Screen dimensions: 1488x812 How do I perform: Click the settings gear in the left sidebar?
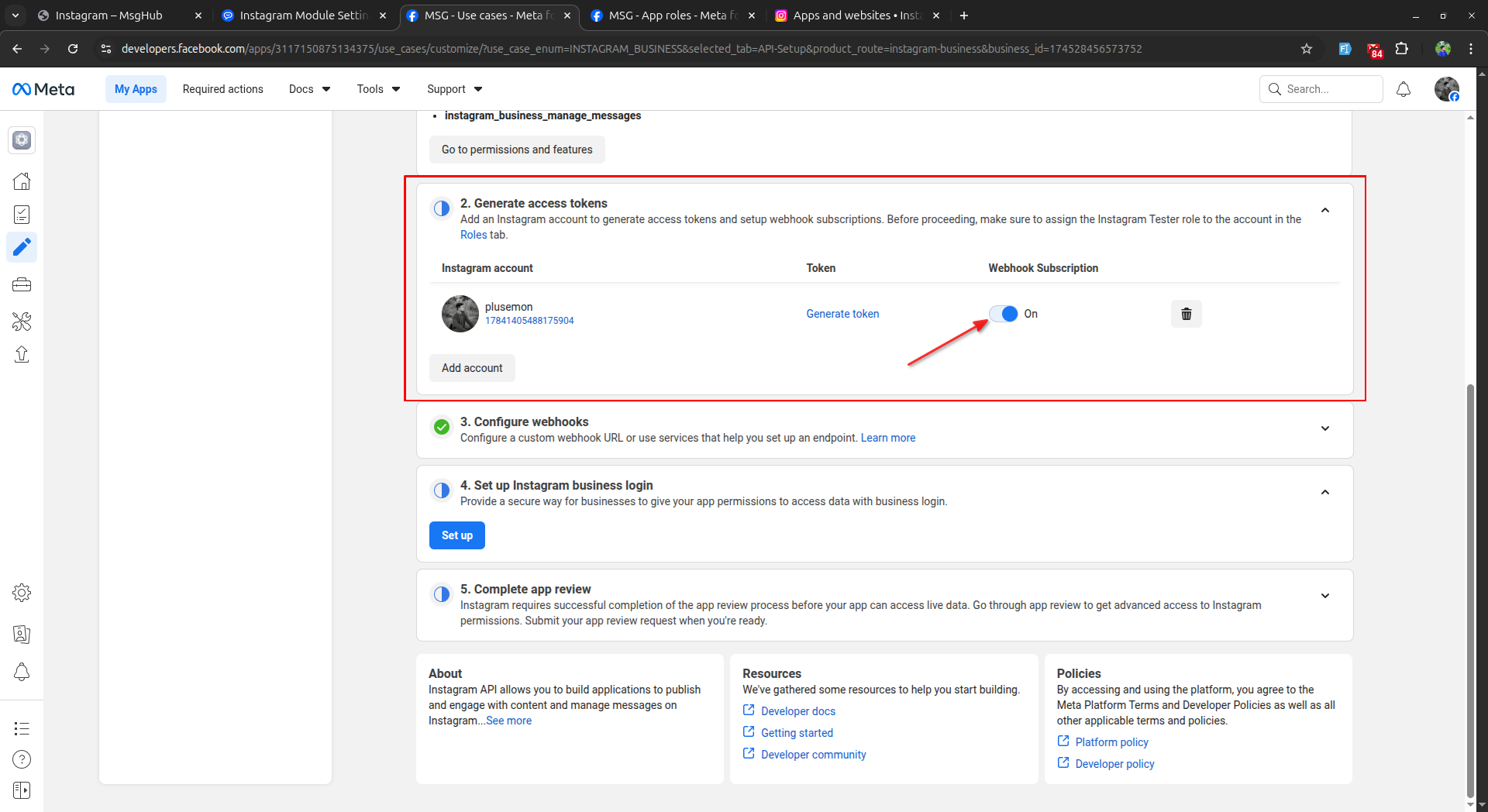click(22, 593)
